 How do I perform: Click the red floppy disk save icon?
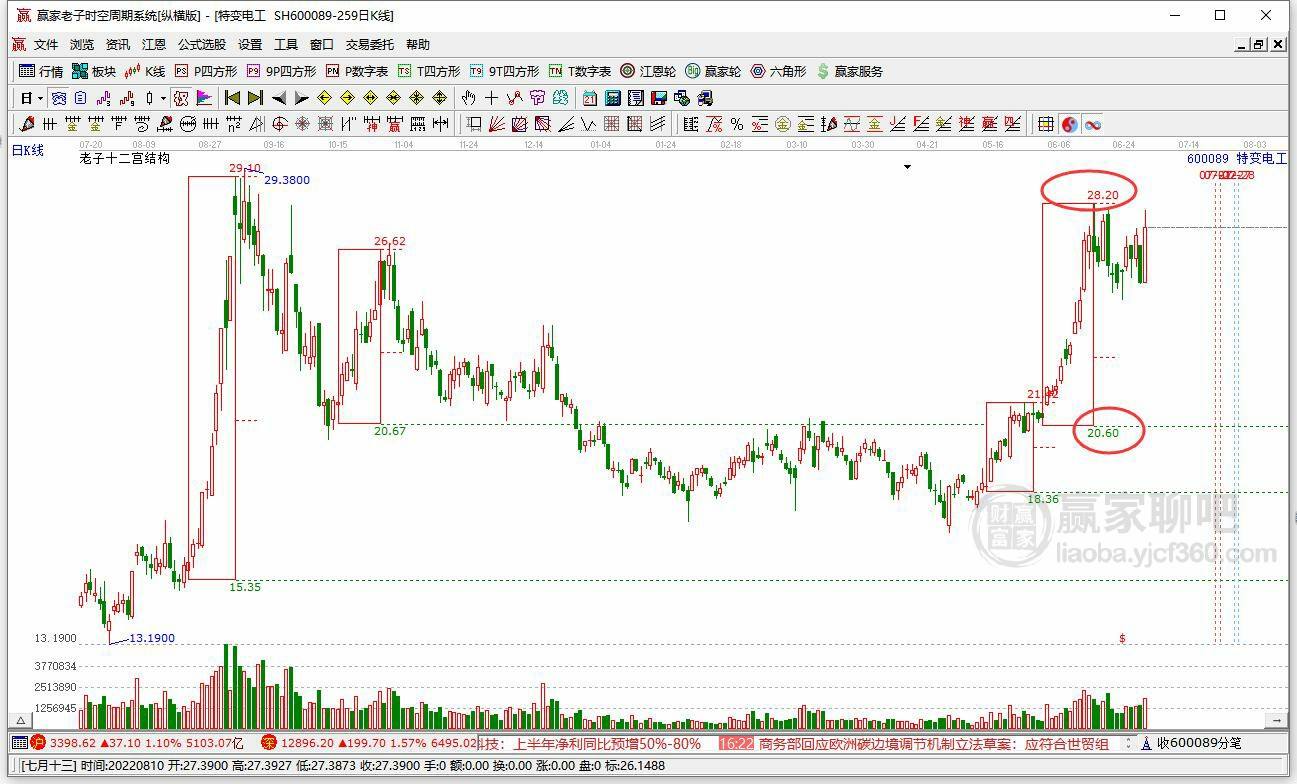click(659, 98)
